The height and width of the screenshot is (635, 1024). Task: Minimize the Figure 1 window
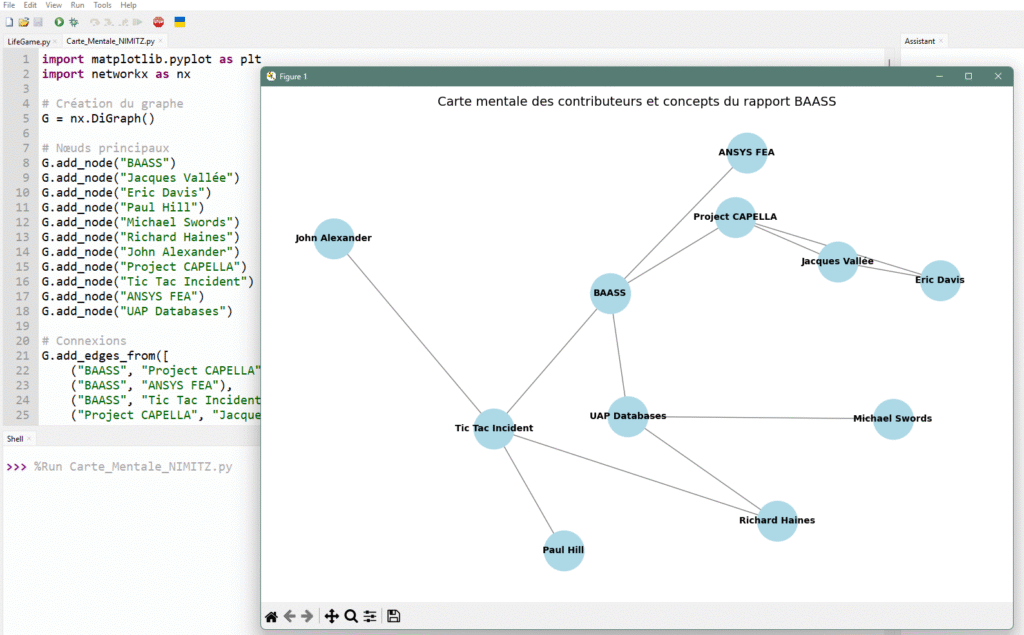click(x=939, y=76)
